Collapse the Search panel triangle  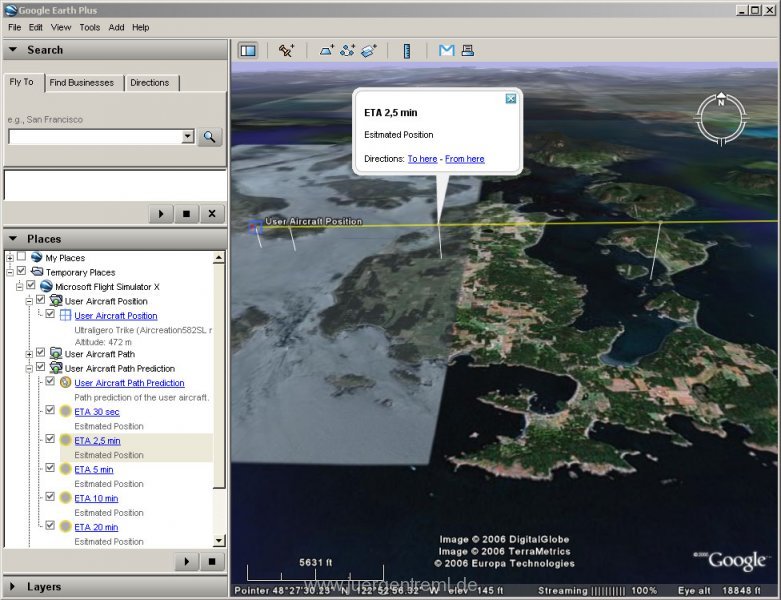click(13, 50)
